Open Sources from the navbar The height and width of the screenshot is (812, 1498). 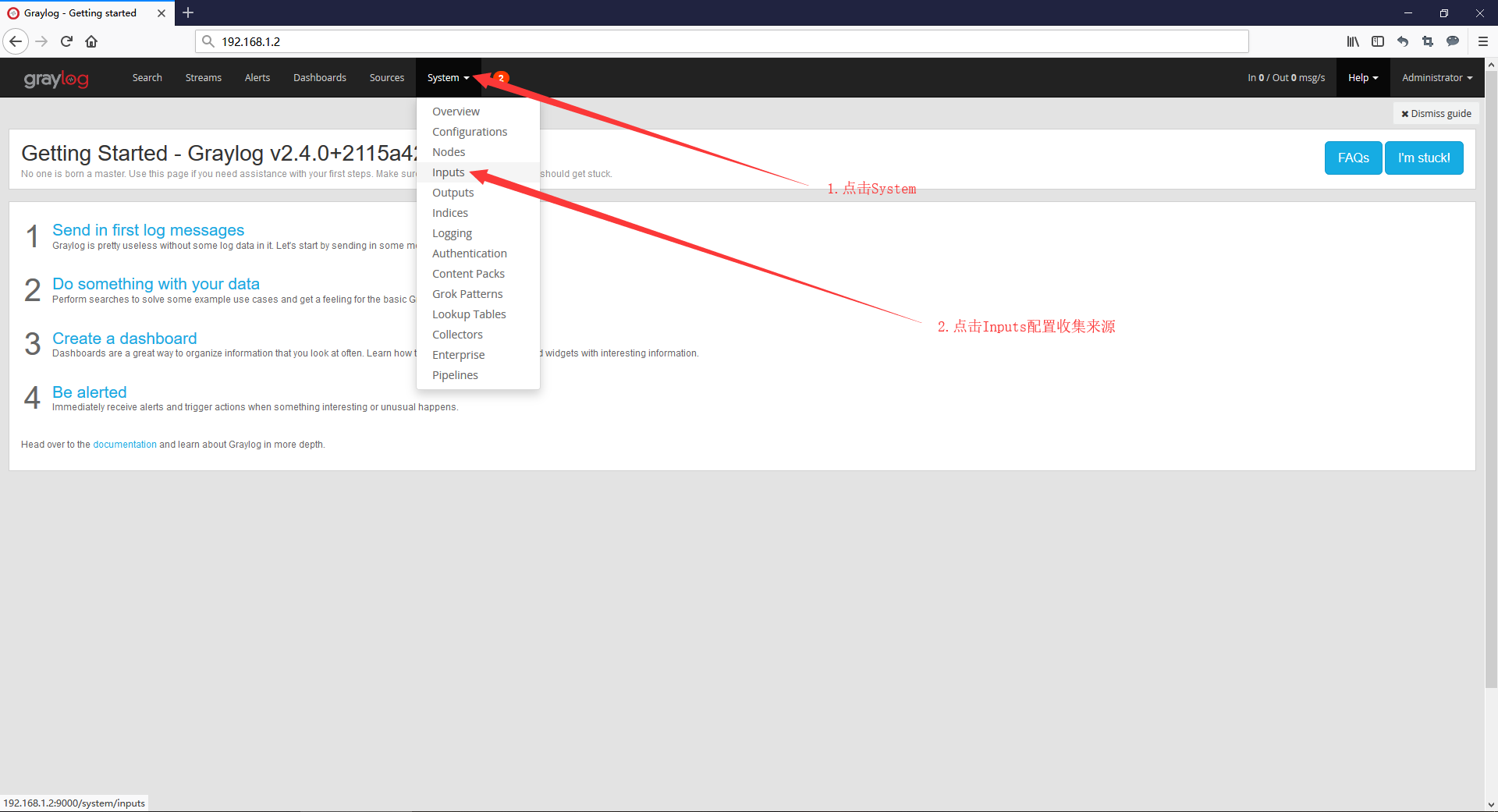[x=387, y=78]
